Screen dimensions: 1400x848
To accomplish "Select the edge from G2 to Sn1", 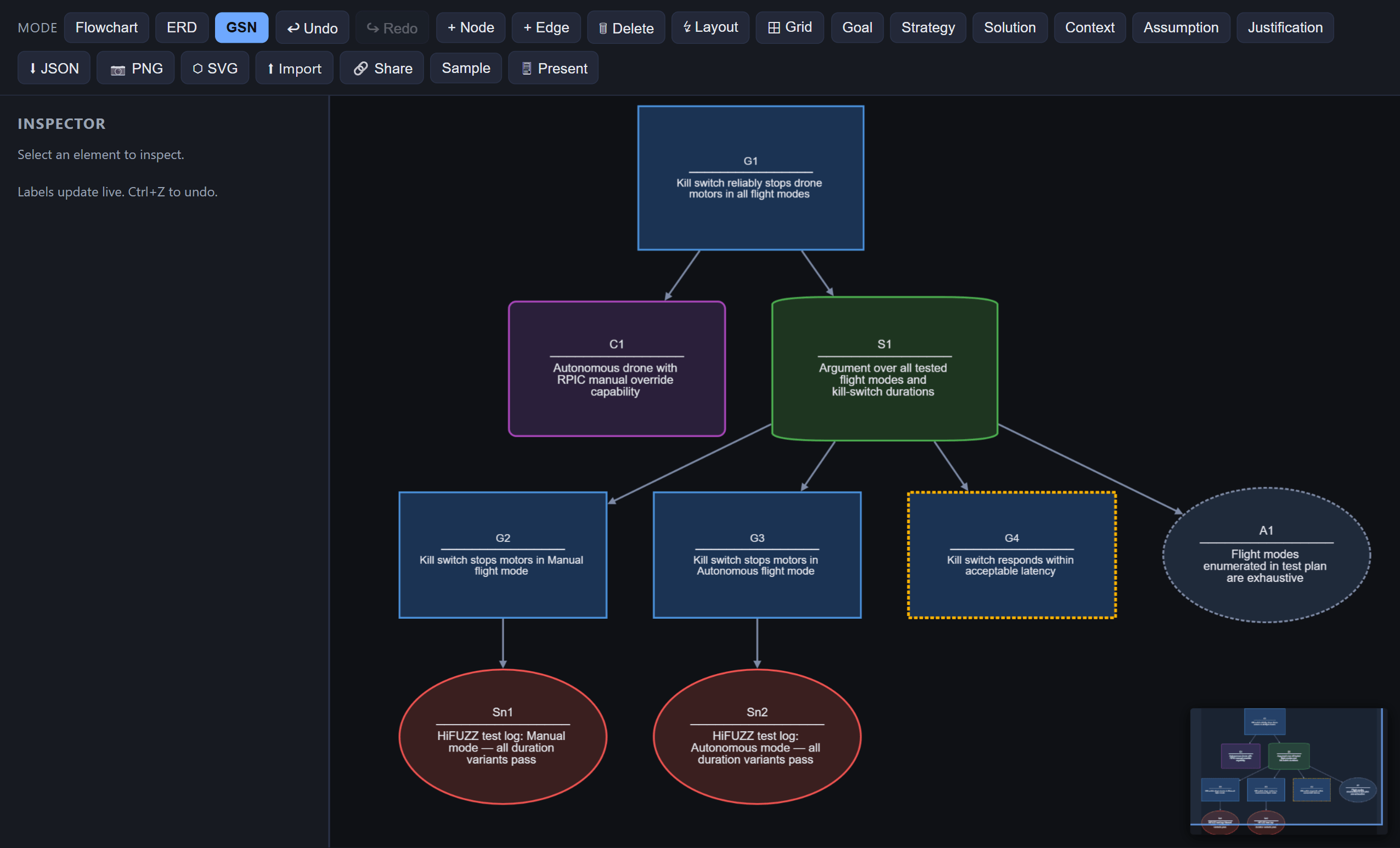I will click(x=503, y=643).
